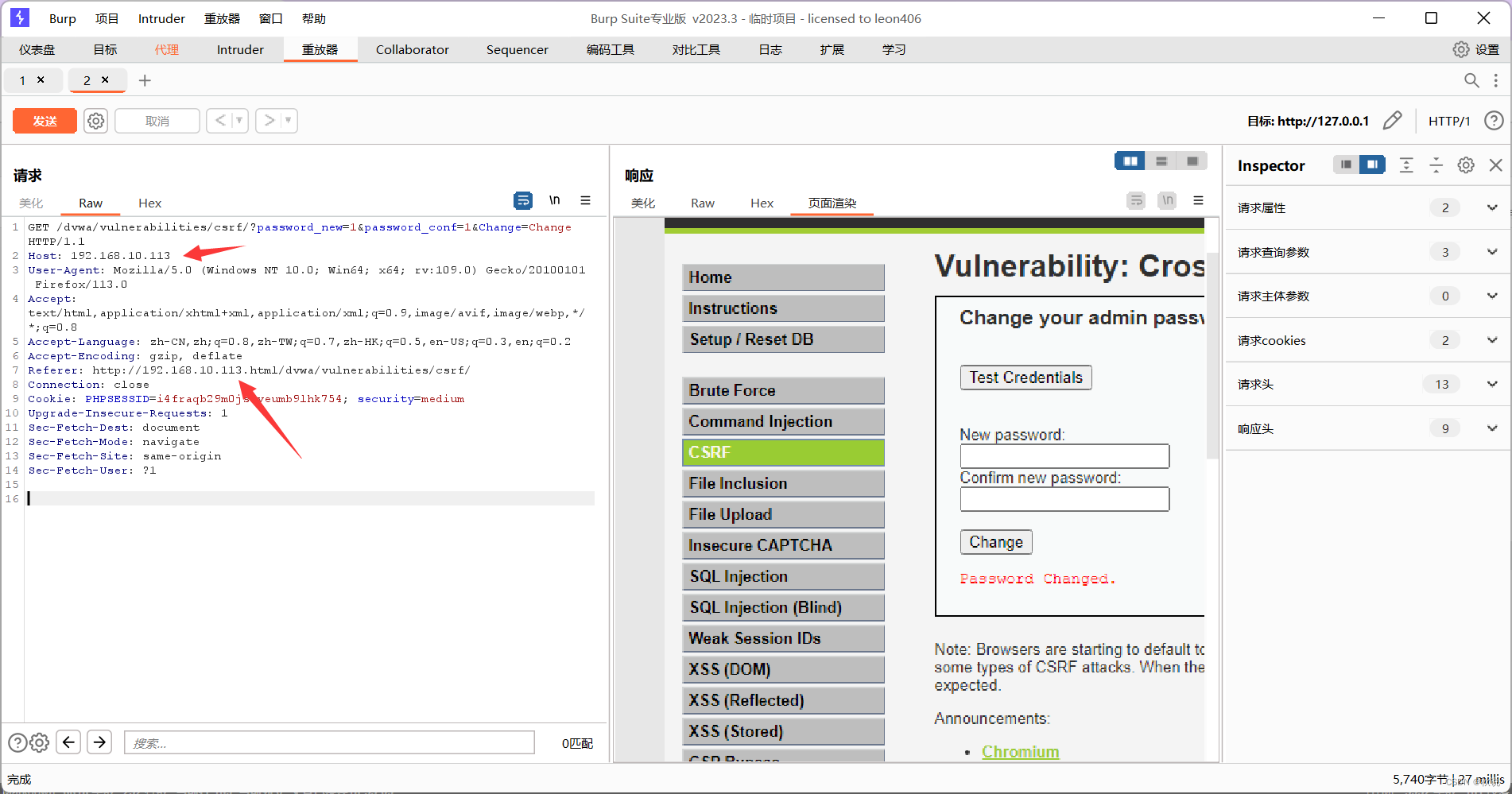
Task: Open the Collaborator main tab
Action: pos(412,49)
